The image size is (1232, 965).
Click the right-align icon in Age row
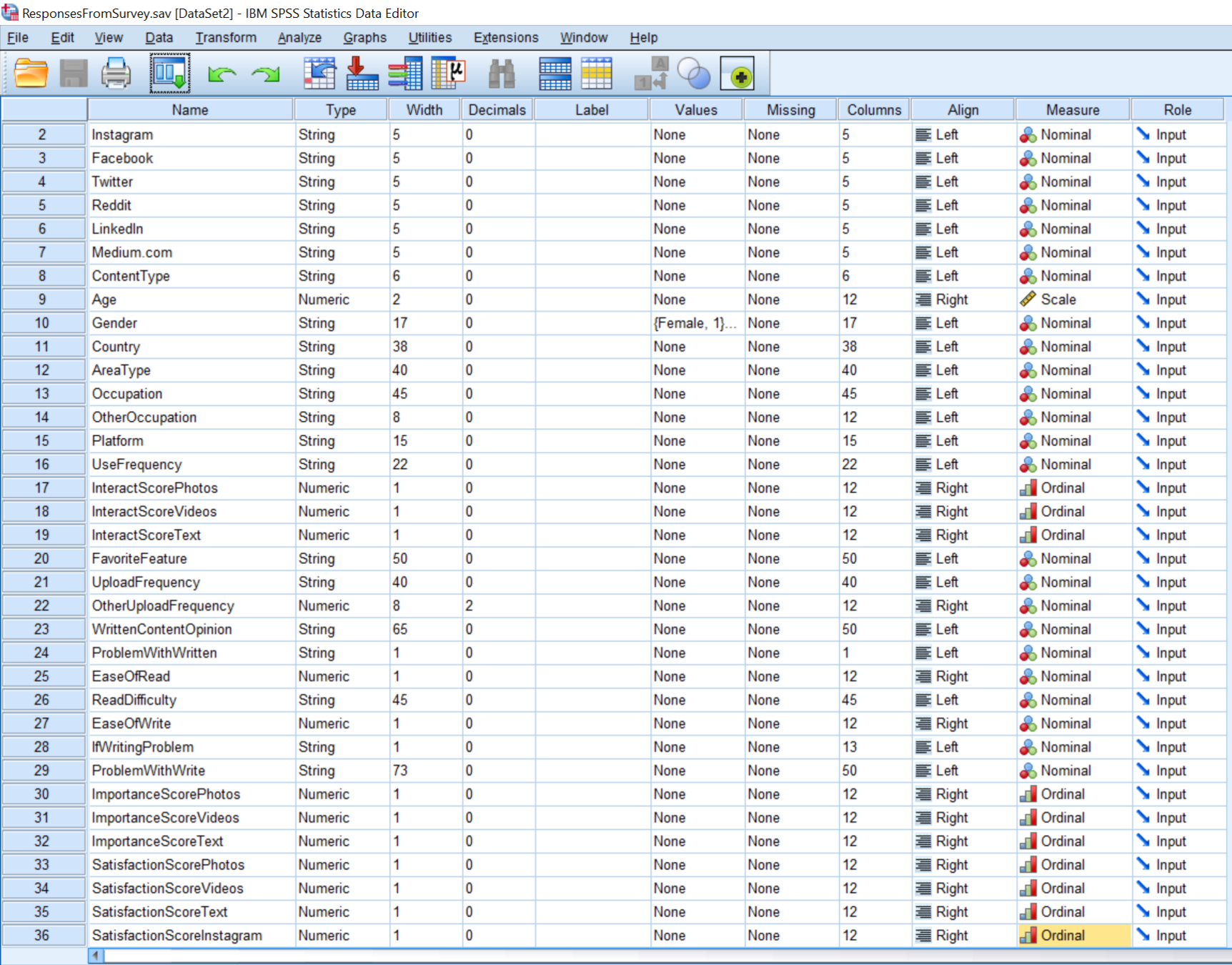coord(923,300)
